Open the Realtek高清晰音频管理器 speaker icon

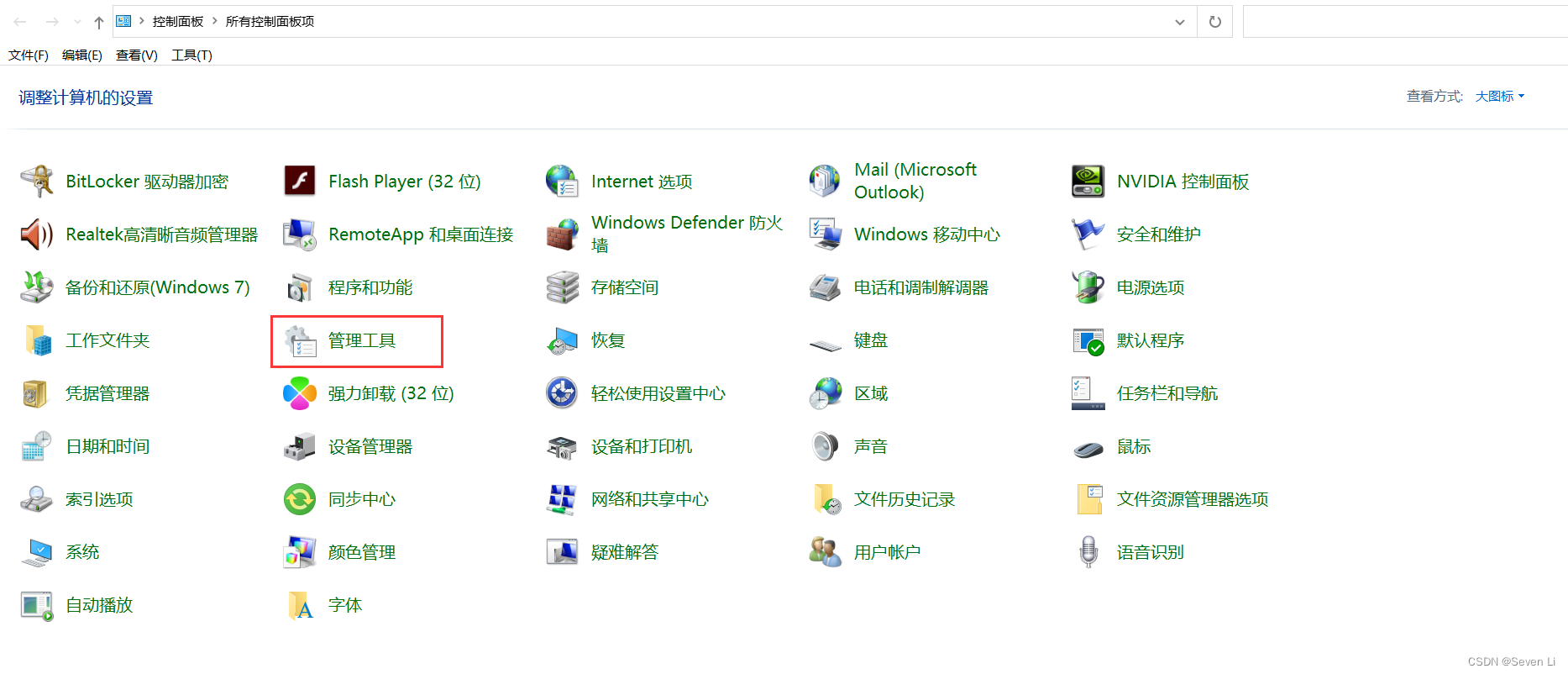(37, 234)
